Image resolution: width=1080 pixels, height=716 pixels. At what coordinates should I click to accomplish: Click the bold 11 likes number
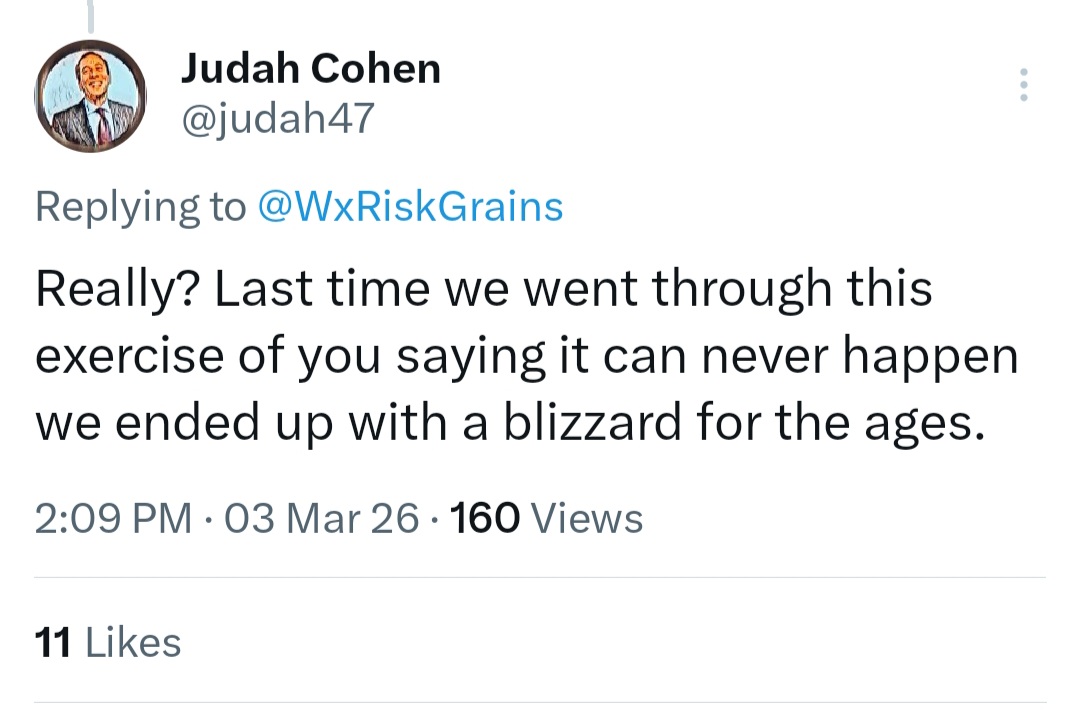point(52,642)
